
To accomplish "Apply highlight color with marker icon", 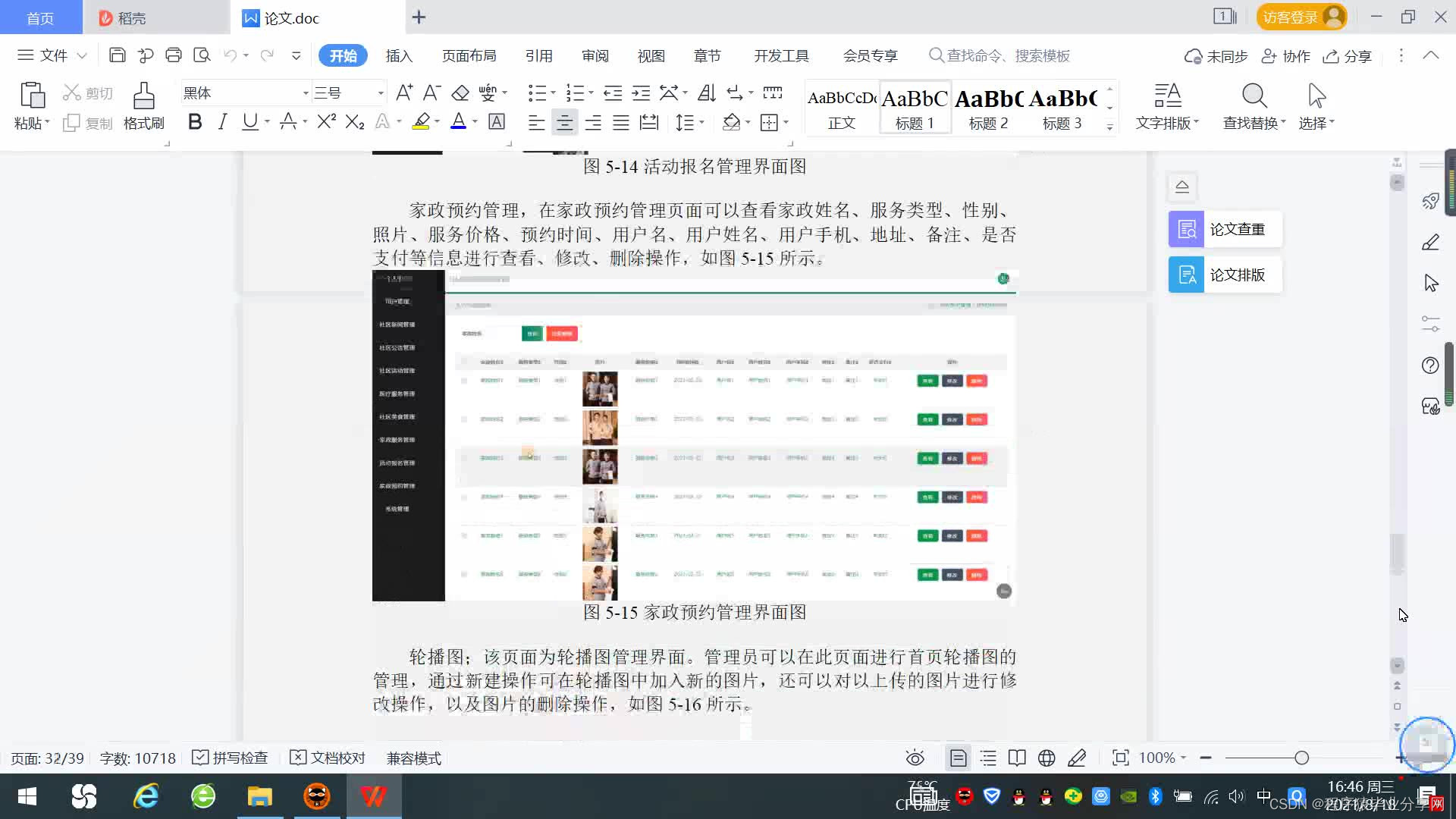I will [x=421, y=122].
